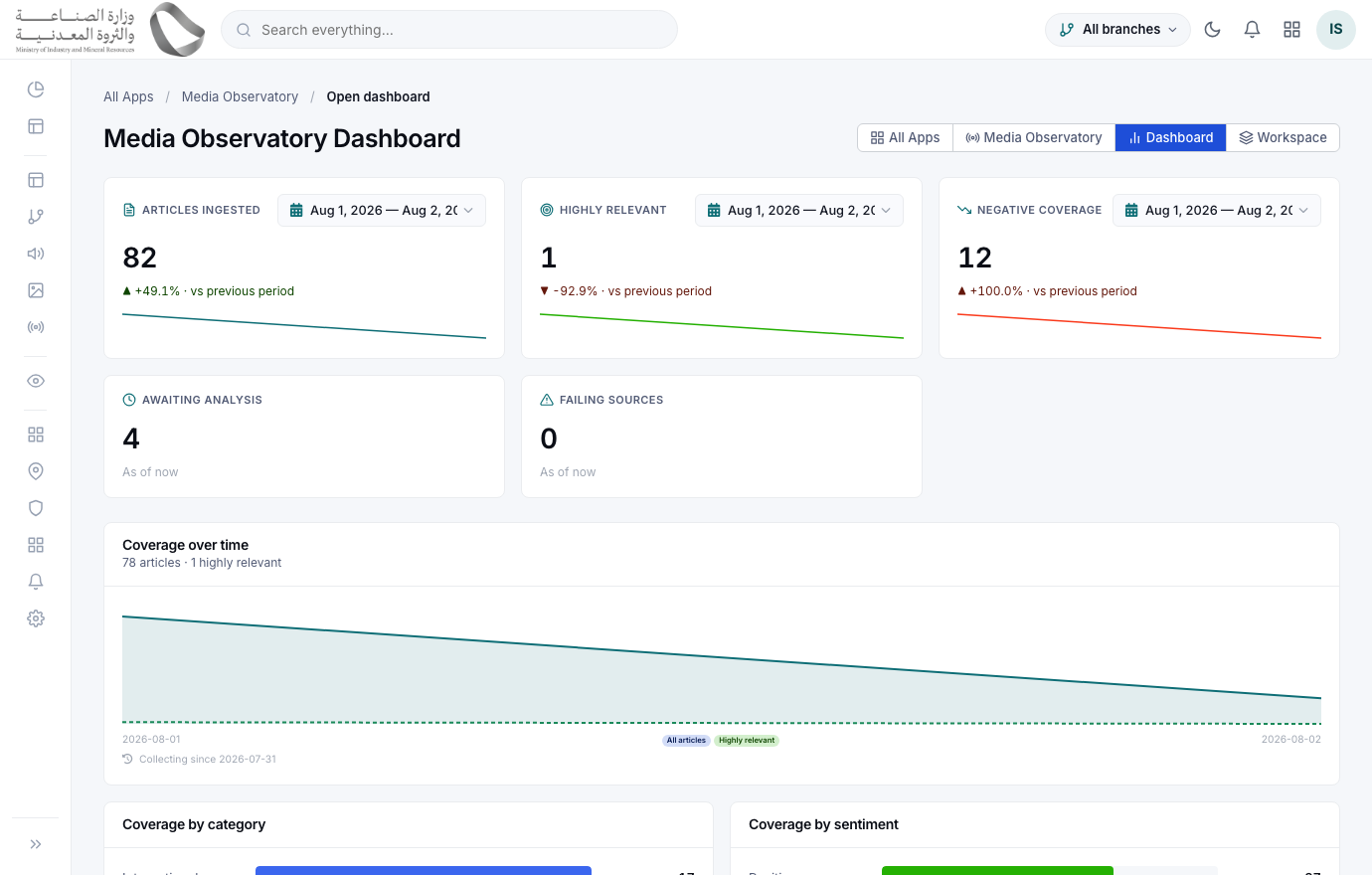The height and width of the screenshot is (875, 1372).
Task: Click the Coverage over time heading
Action: pos(185,545)
